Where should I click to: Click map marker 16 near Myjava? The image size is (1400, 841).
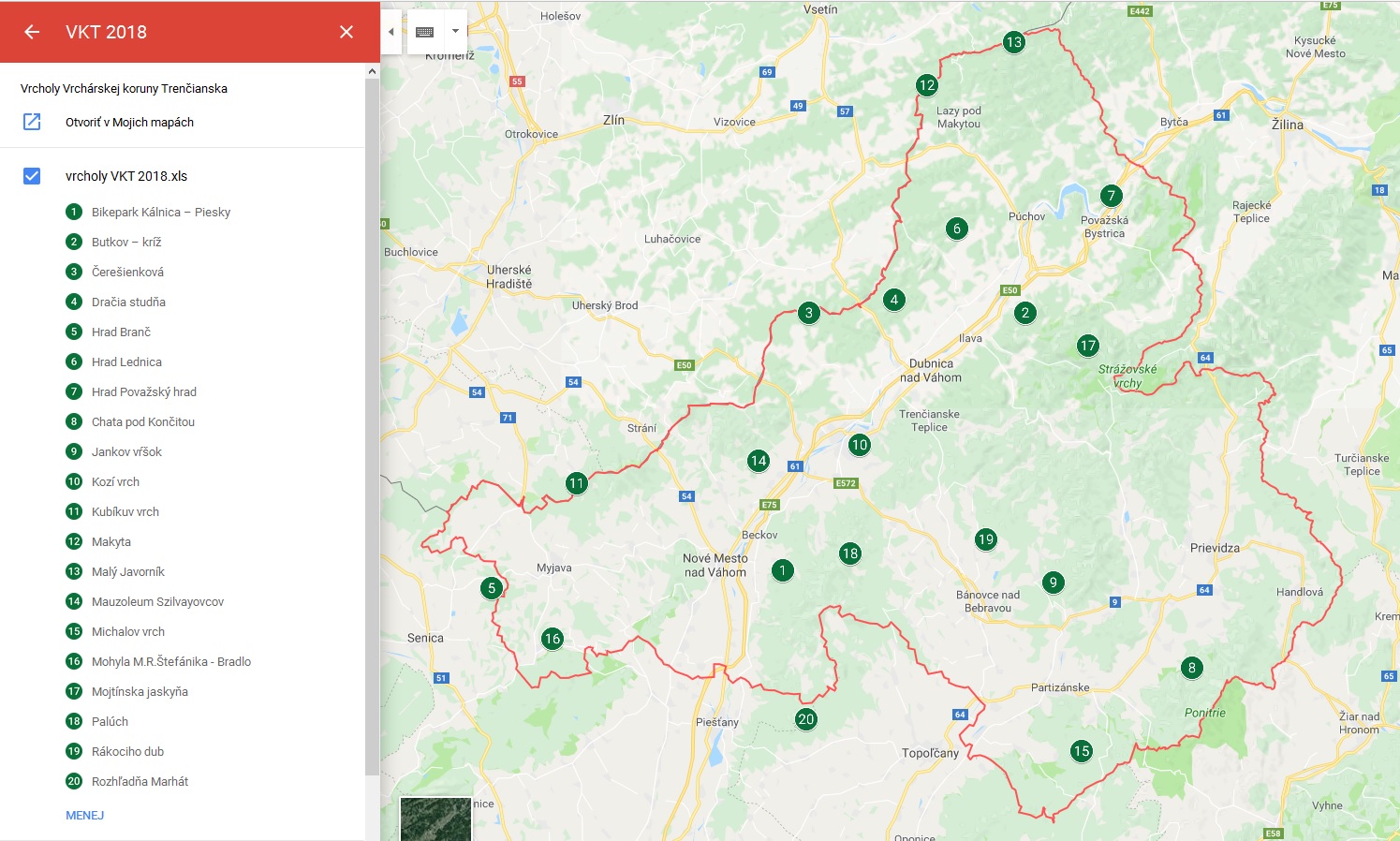553,639
